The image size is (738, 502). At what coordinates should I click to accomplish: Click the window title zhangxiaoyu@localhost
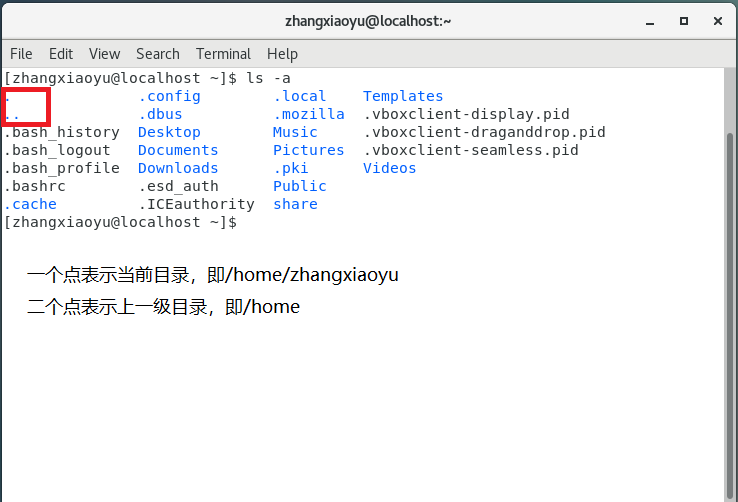[x=368, y=20]
